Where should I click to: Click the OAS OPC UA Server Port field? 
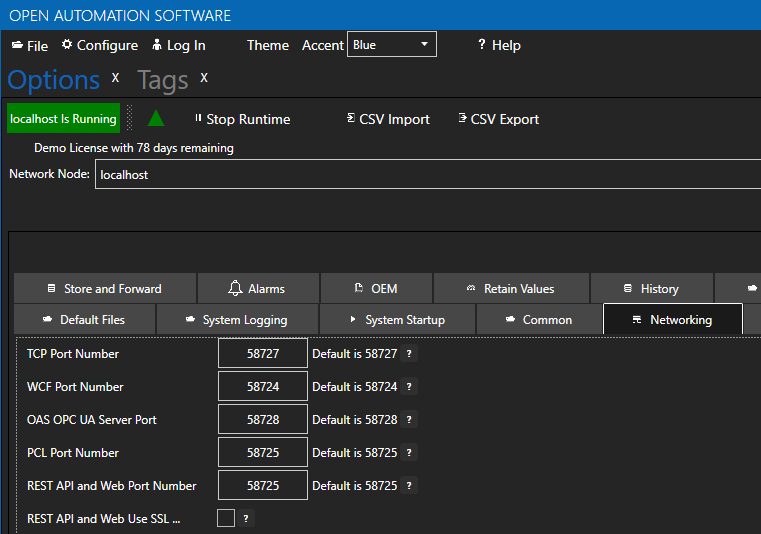tap(263, 419)
